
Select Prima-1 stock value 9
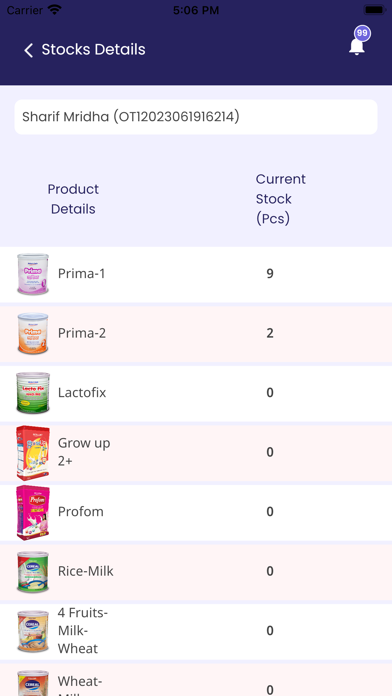(270, 273)
